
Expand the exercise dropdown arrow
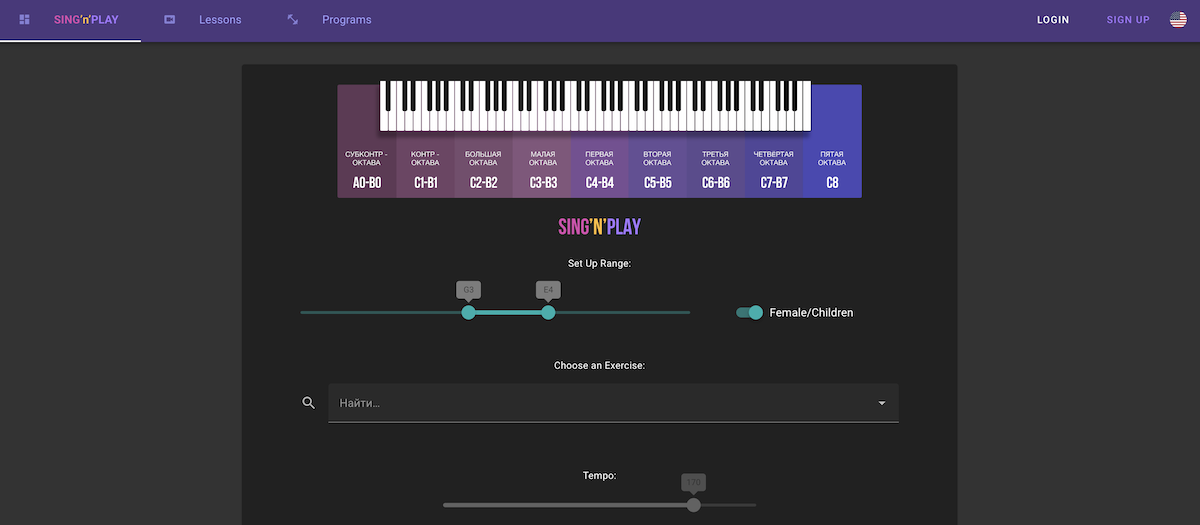[882, 403]
